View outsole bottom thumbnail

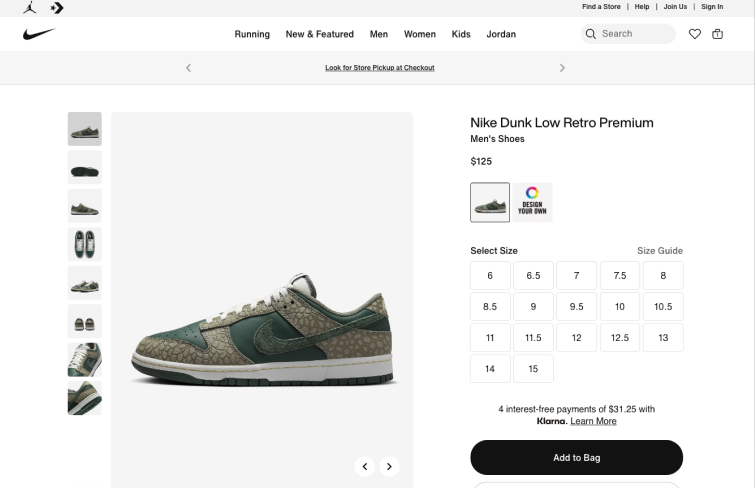click(x=85, y=168)
